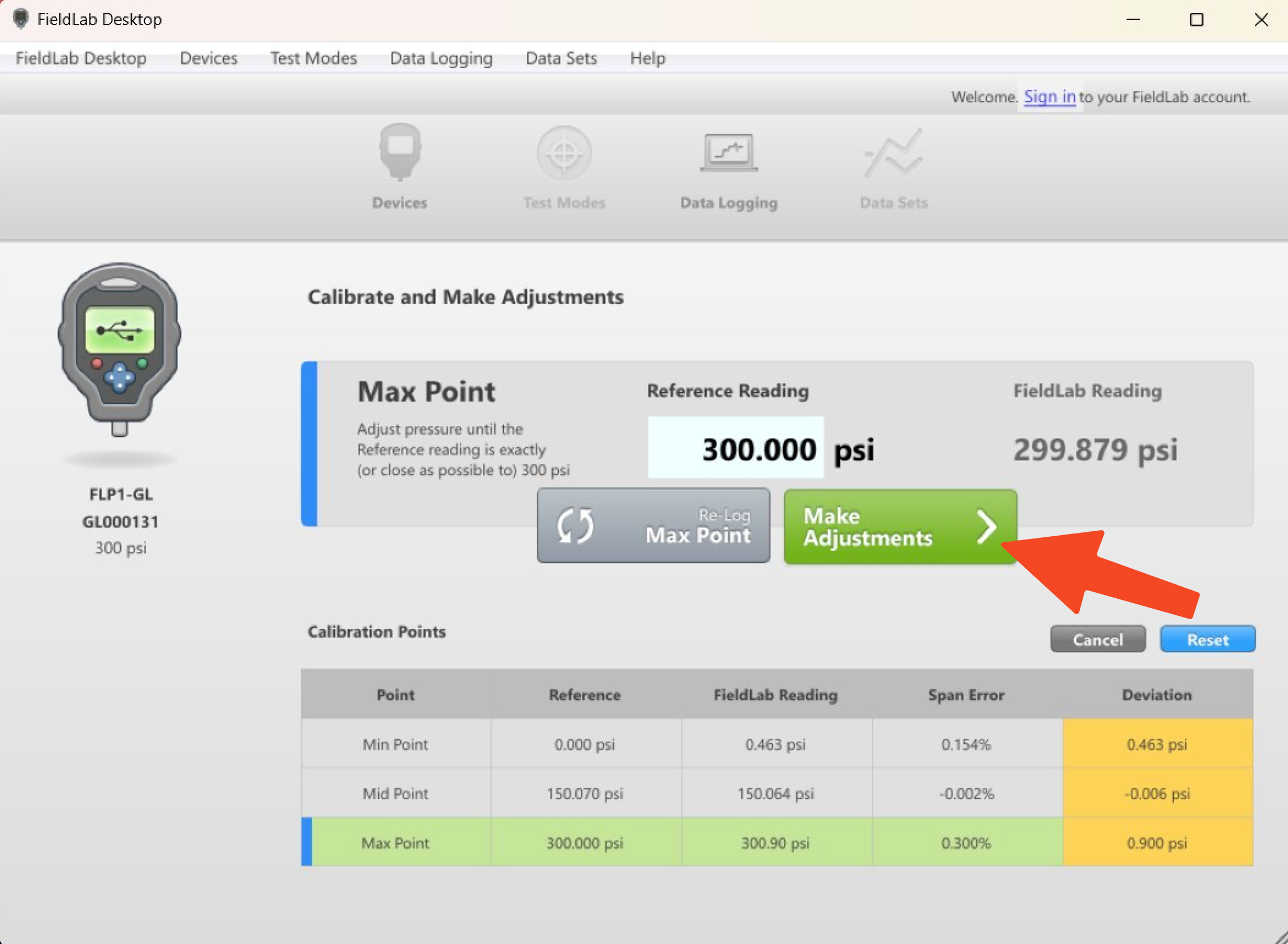This screenshot has width=1288, height=944.
Task: Cancel the calibration
Action: click(1097, 639)
